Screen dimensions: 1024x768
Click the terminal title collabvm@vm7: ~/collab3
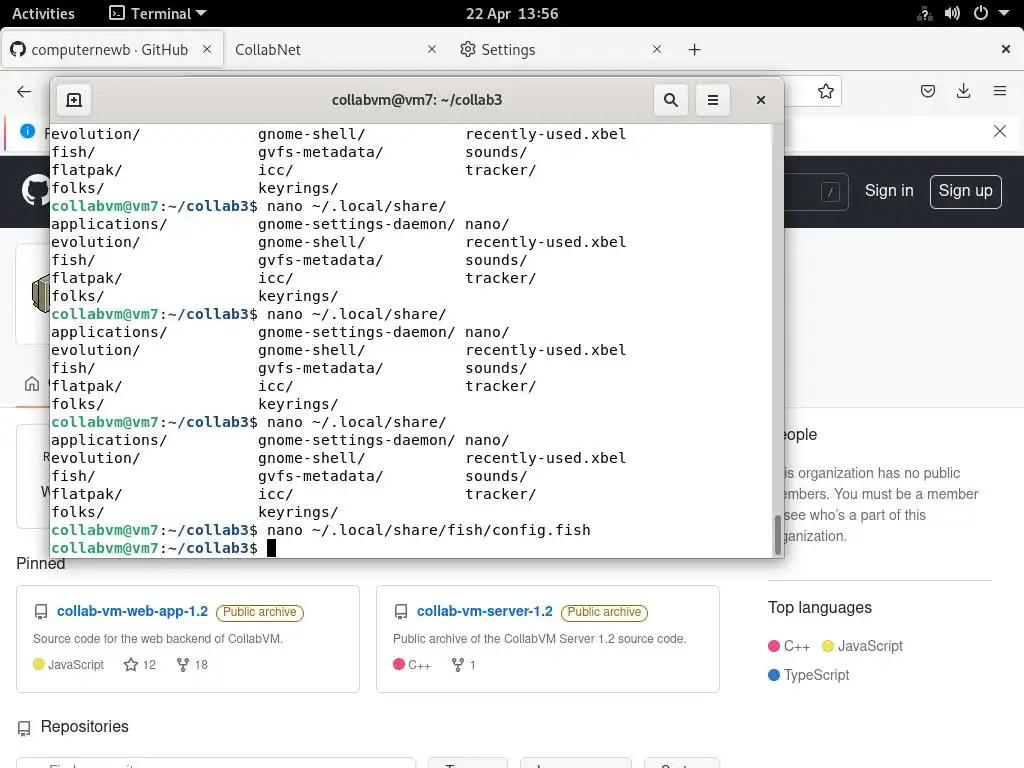pyautogui.click(x=417, y=100)
